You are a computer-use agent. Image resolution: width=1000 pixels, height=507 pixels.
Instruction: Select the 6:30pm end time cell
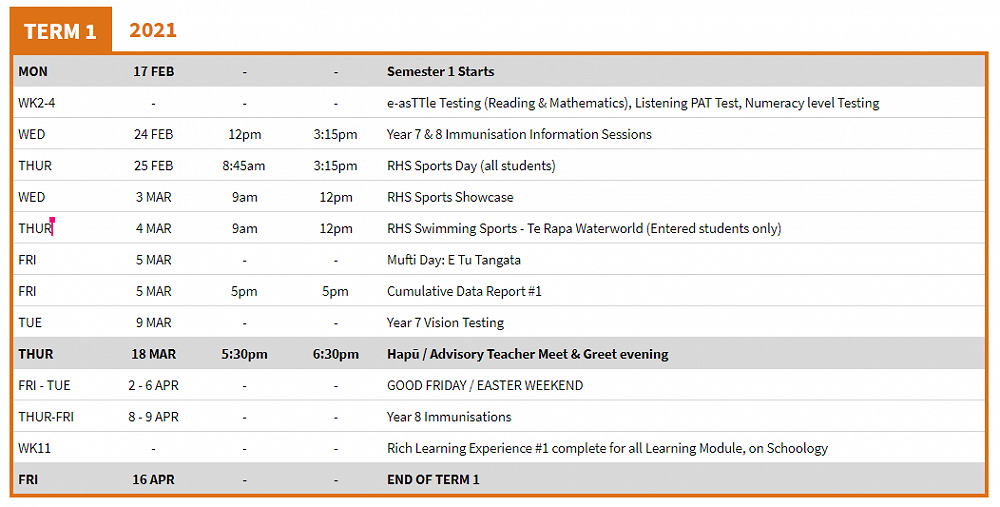pos(336,354)
